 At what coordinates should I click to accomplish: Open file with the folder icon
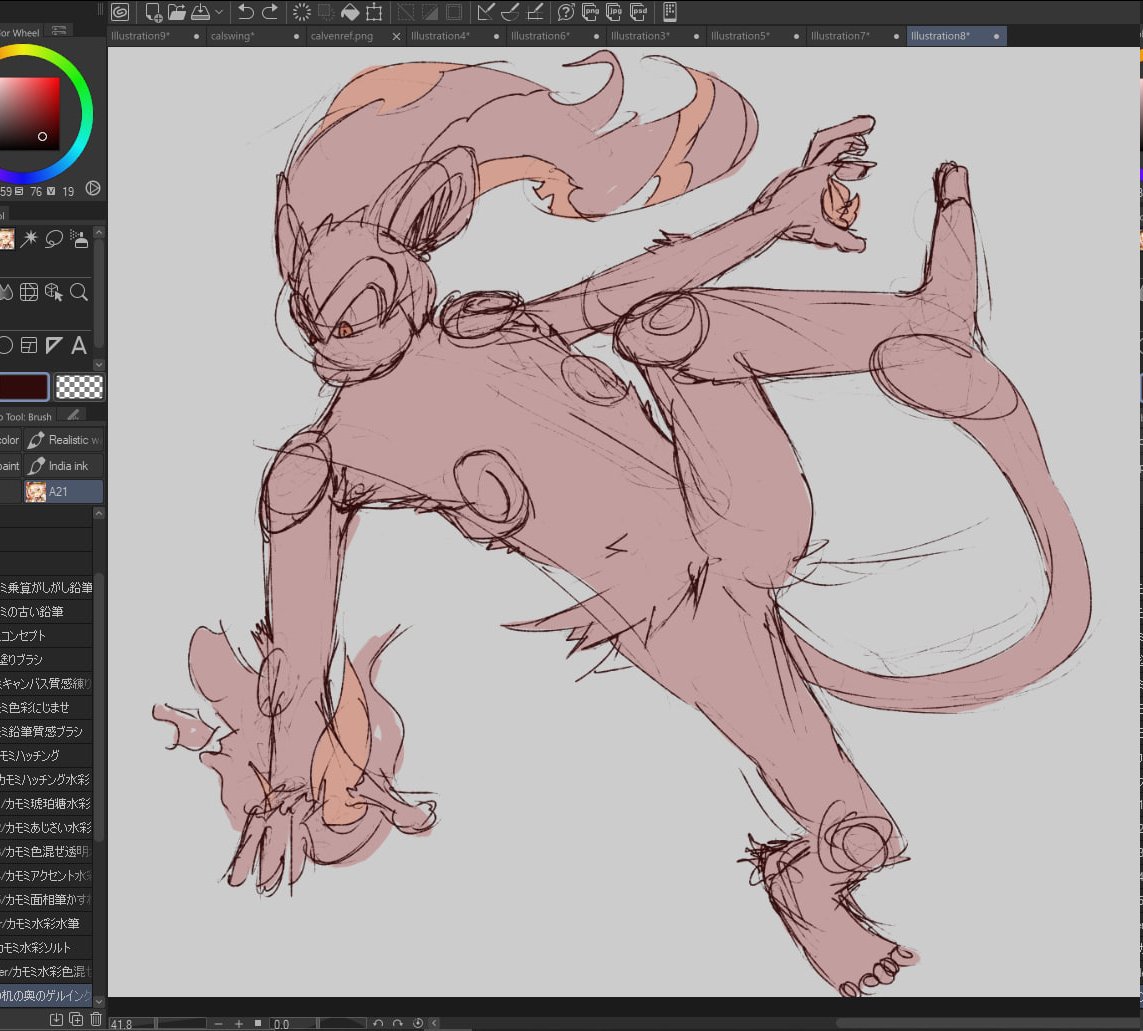(x=176, y=12)
